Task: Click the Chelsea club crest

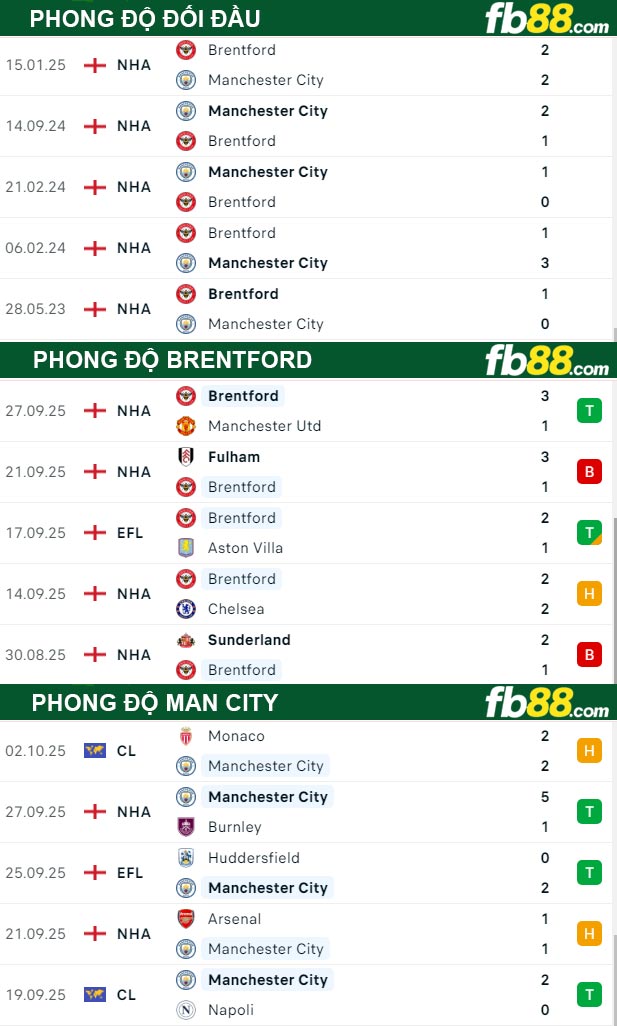Action: point(186,609)
